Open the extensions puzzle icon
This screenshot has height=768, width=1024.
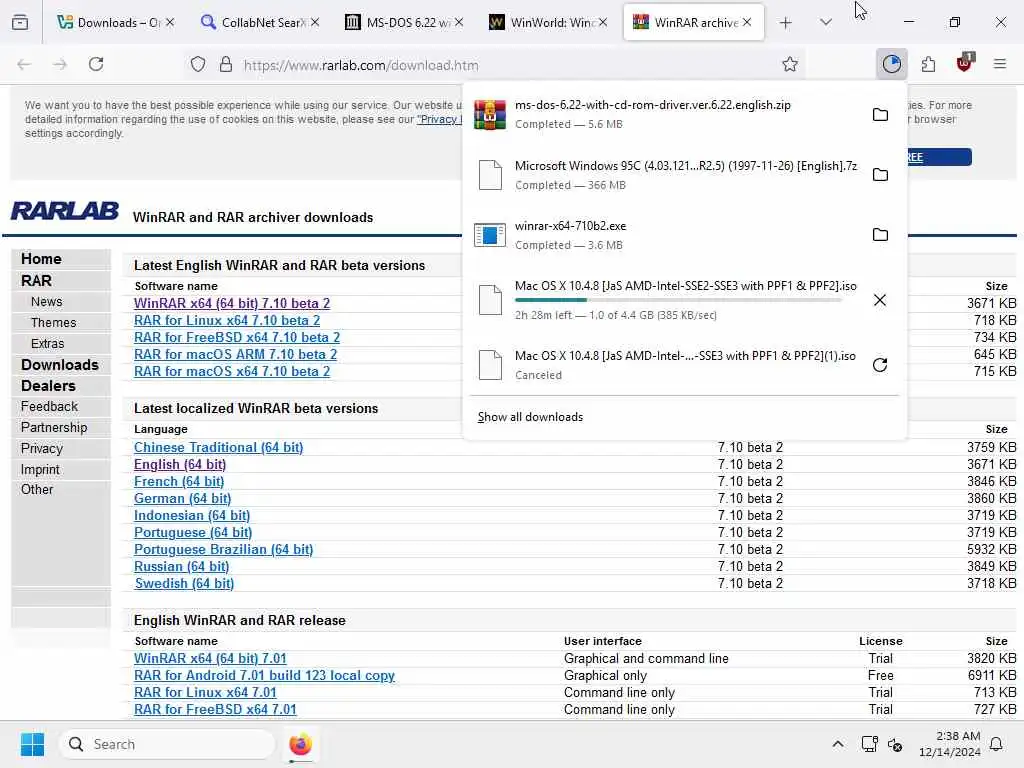pos(928,64)
